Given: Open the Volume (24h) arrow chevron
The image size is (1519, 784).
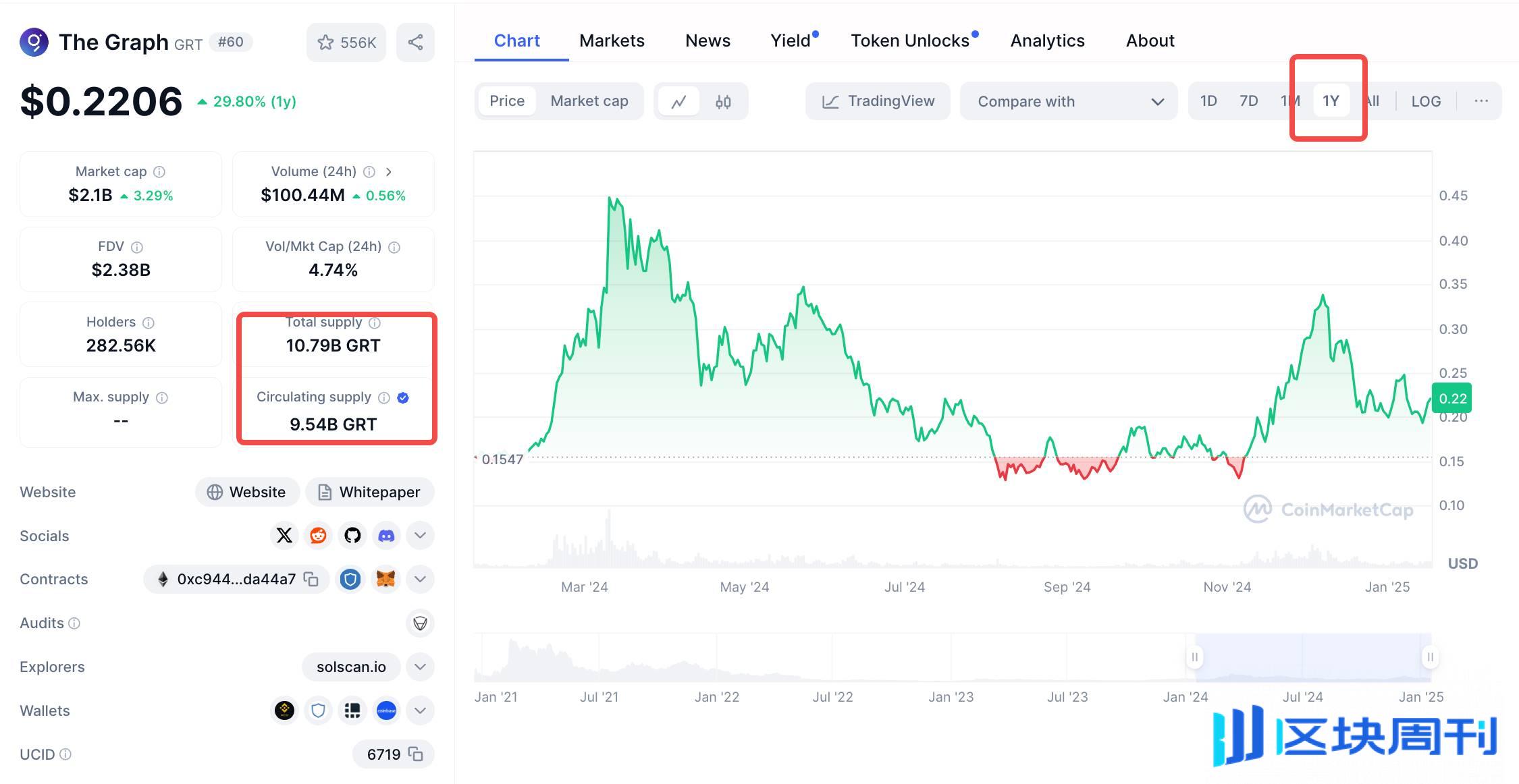Looking at the screenshot, I should [x=389, y=172].
